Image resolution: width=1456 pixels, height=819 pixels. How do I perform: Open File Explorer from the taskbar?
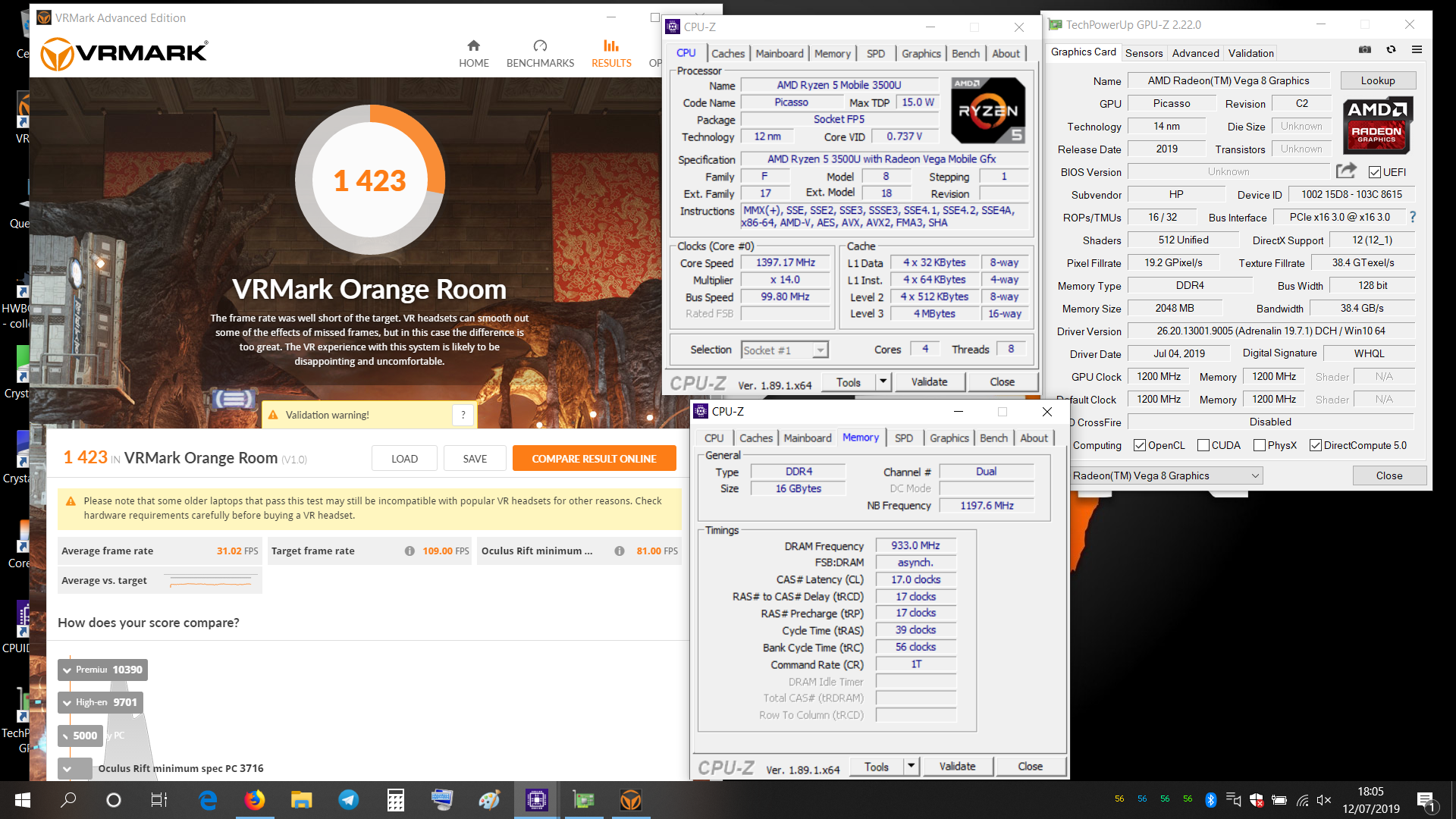(x=302, y=800)
